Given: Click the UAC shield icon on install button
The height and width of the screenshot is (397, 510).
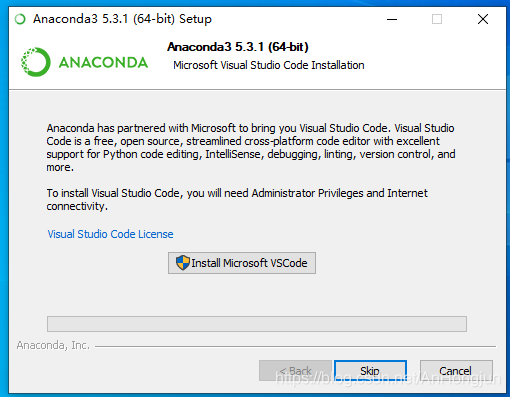Looking at the screenshot, I should (x=183, y=263).
